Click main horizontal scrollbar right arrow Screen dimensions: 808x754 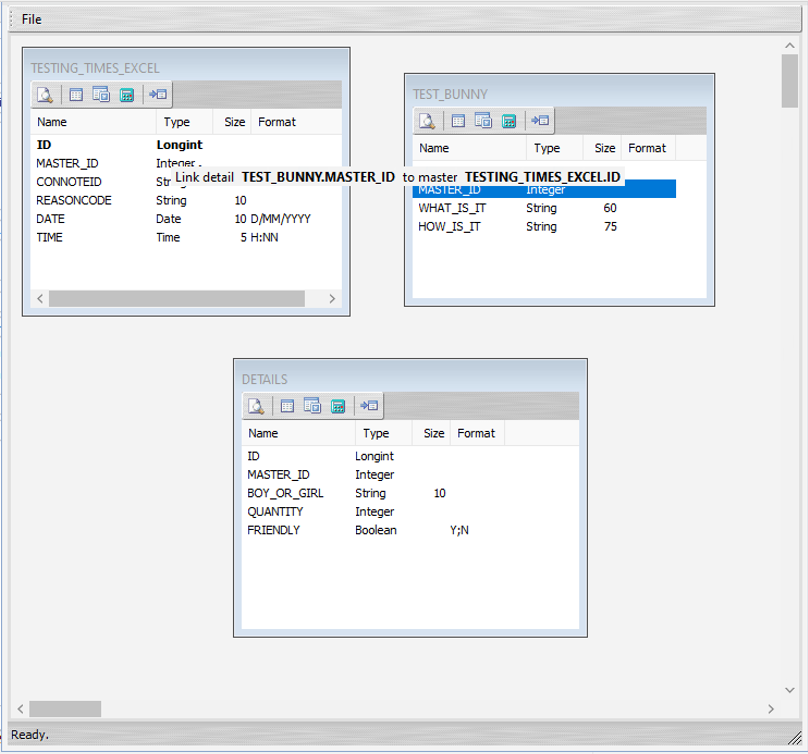(771, 709)
